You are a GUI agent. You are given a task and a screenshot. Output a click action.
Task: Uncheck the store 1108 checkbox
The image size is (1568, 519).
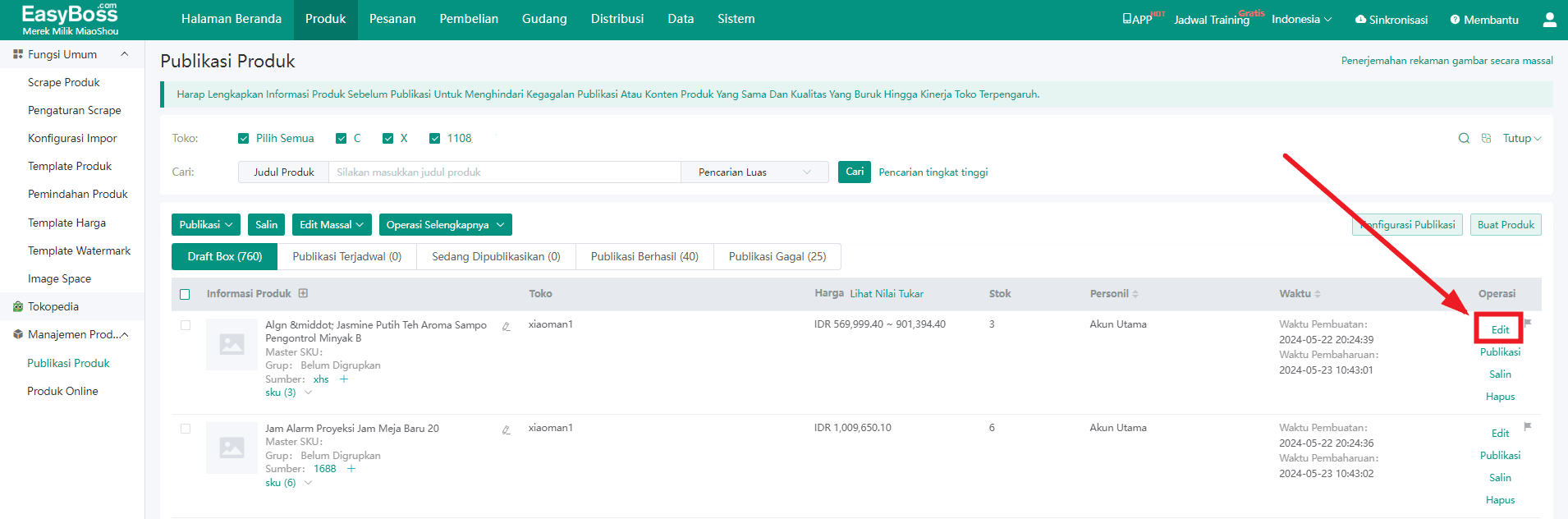tap(435, 138)
